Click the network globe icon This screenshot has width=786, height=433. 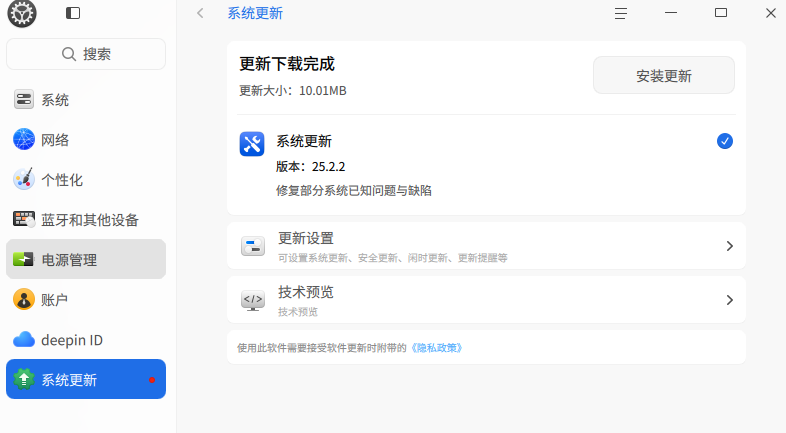click(24, 139)
